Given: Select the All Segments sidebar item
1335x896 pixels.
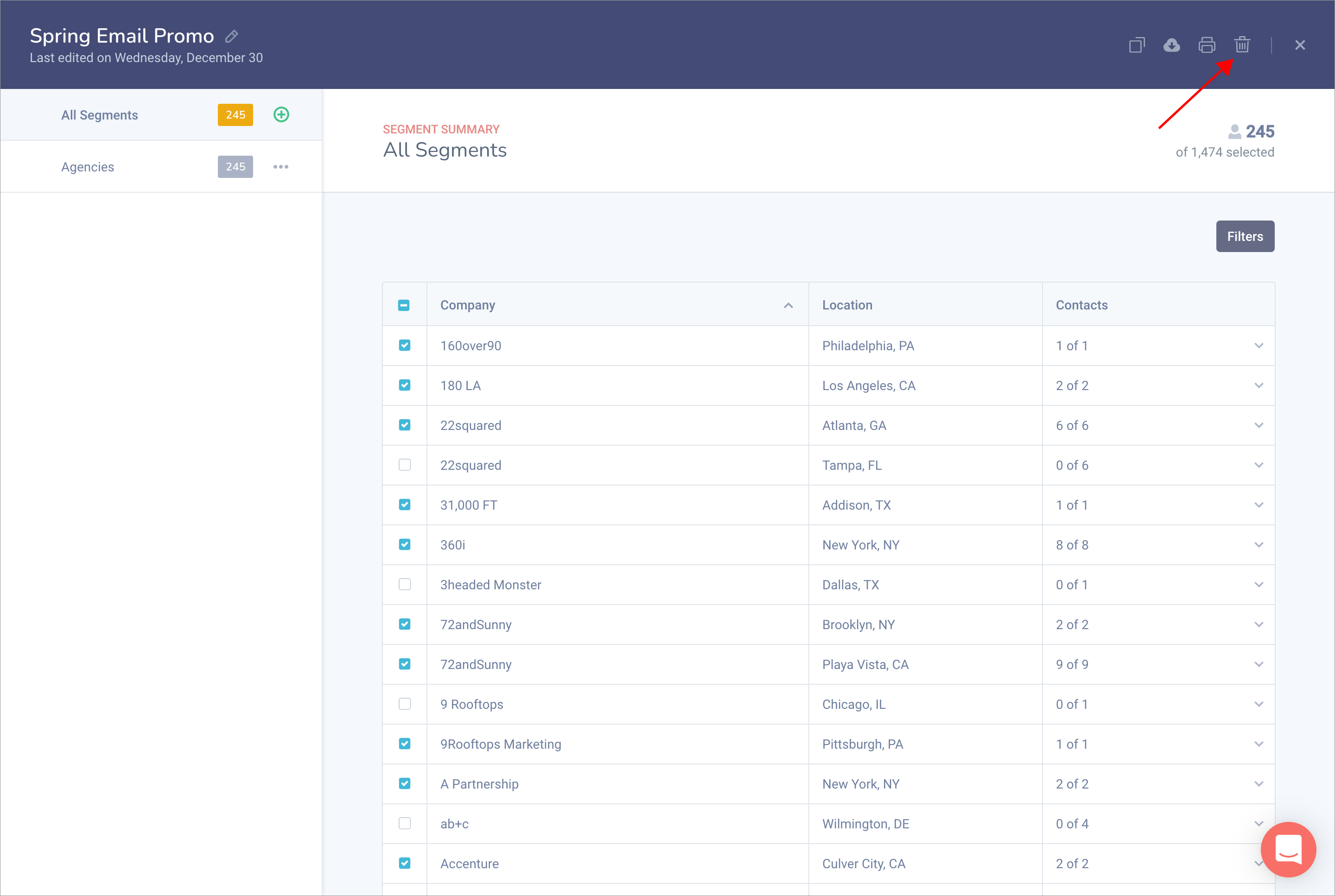Looking at the screenshot, I should [x=161, y=115].
